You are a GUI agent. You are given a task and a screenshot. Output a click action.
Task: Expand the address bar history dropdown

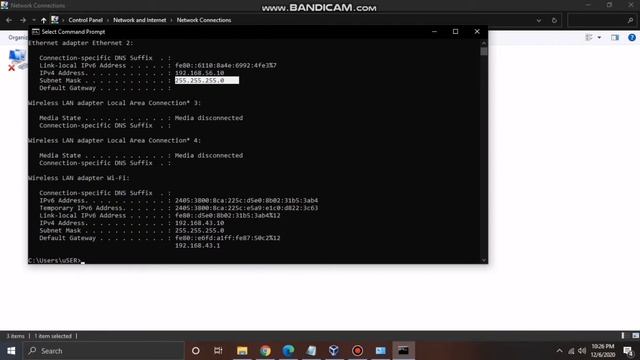(x=539, y=20)
